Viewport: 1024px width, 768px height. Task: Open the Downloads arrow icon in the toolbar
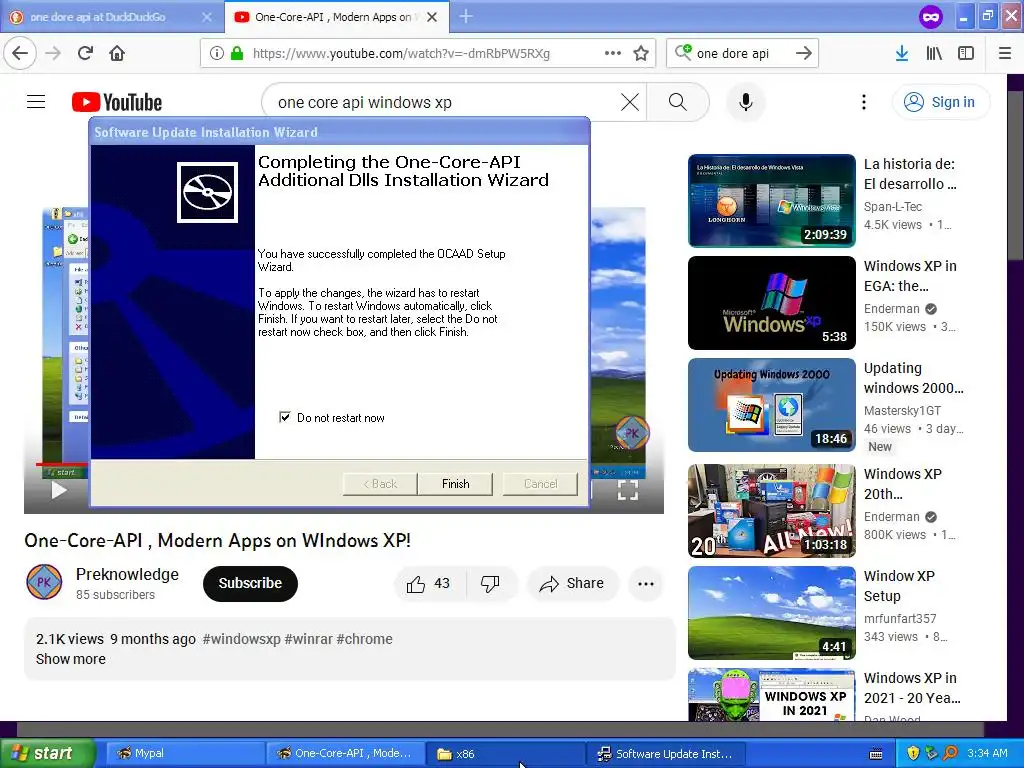901,53
